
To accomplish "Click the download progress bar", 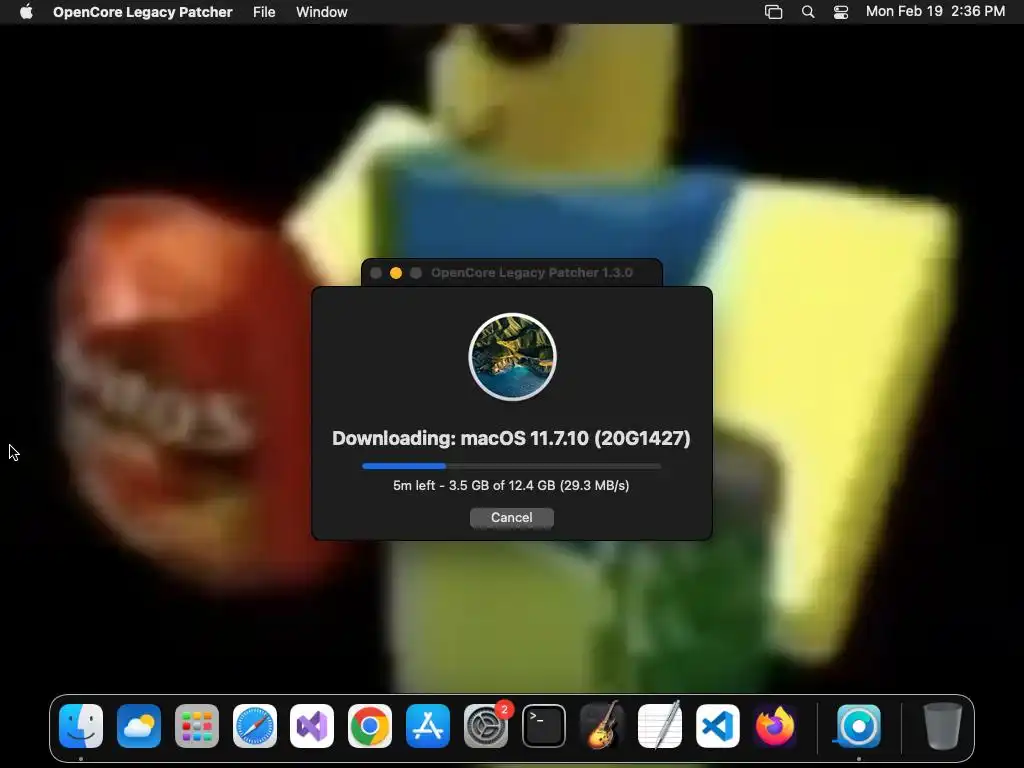I will (x=511, y=466).
